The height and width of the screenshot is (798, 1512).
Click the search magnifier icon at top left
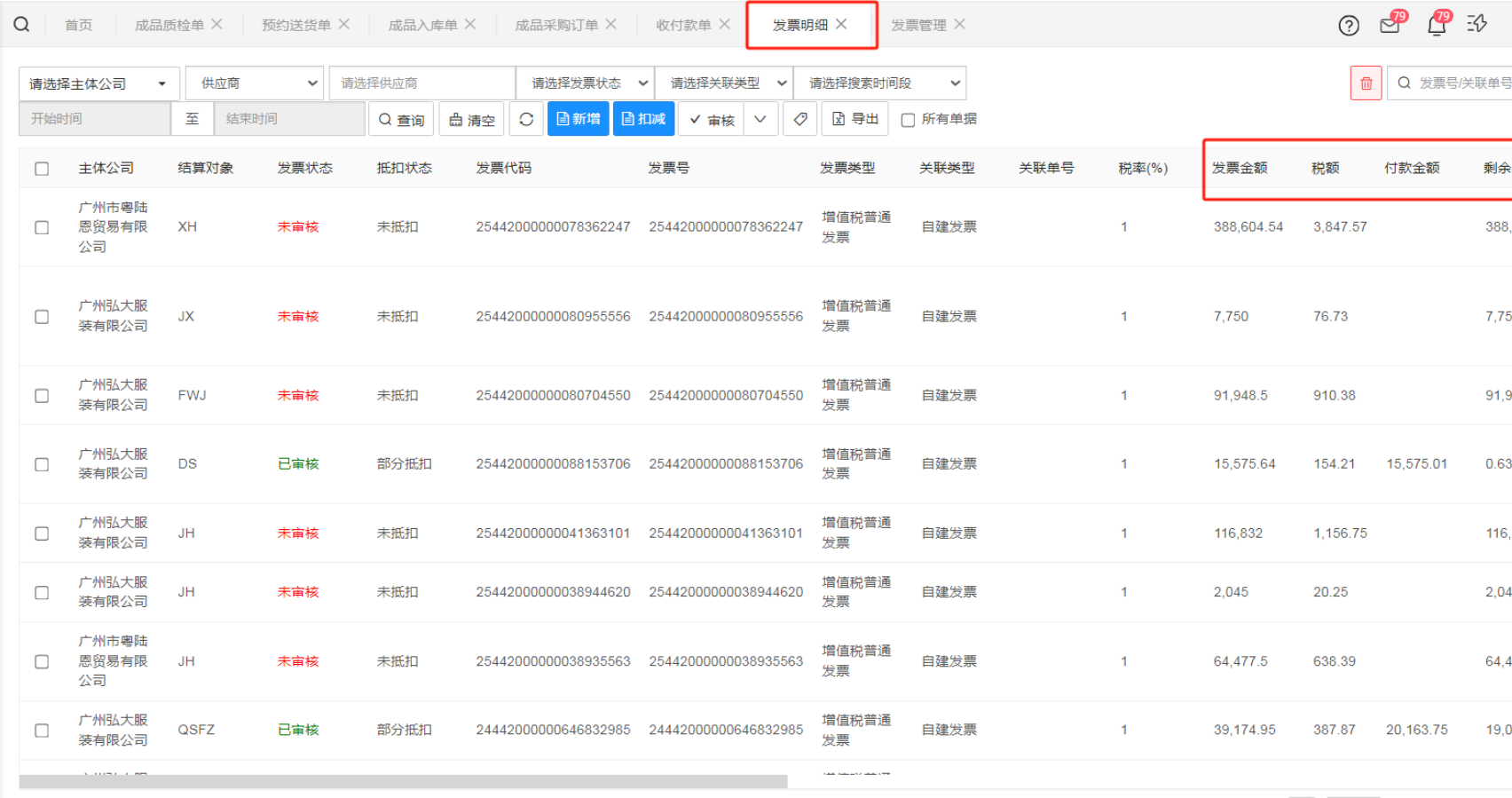coord(21,25)
